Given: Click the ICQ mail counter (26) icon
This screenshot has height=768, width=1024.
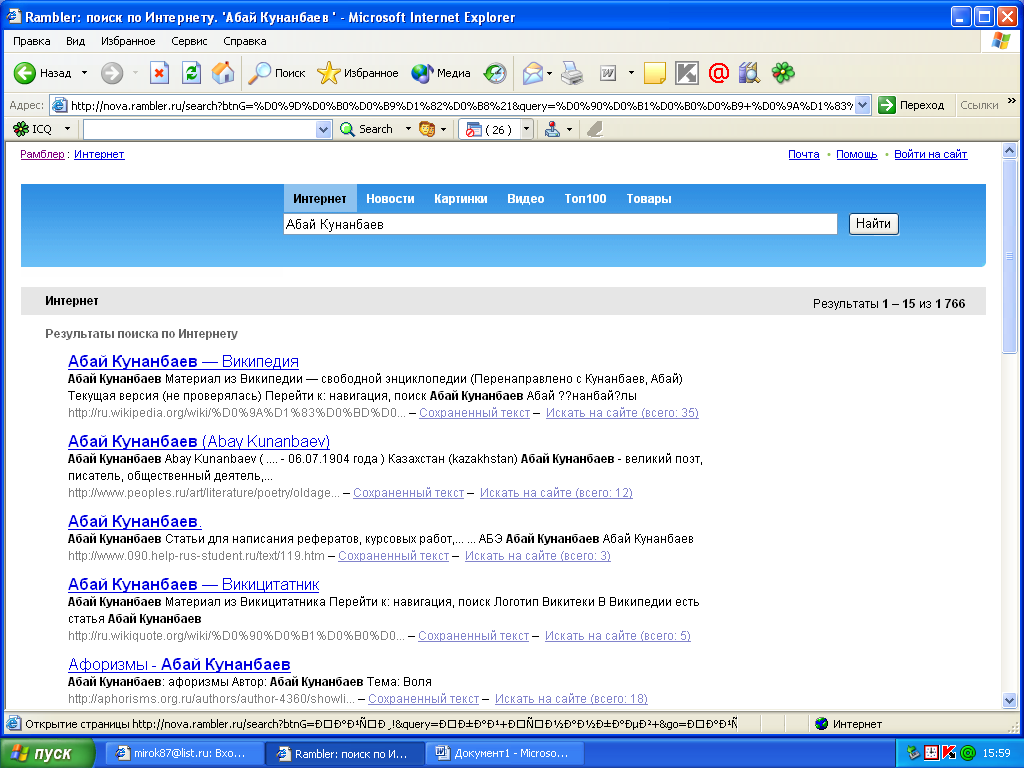Looking at the screenshot, I should coord(489,129).
